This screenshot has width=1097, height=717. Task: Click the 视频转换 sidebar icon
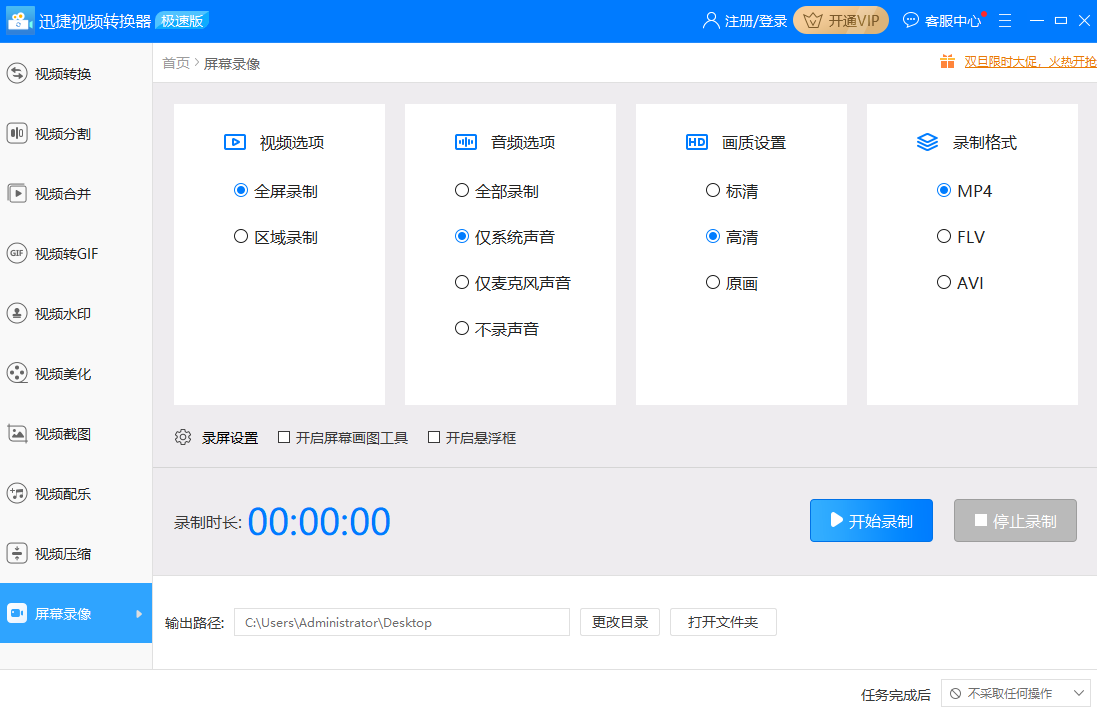coord(17,73)
